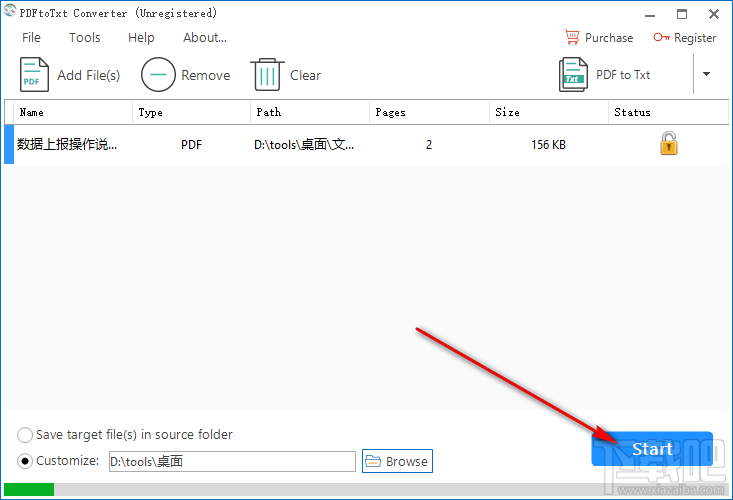Expand the conversion mode dropdown arrow
Image resolution: width=733 pixels, height=500 pixels.
coord(706,74)
